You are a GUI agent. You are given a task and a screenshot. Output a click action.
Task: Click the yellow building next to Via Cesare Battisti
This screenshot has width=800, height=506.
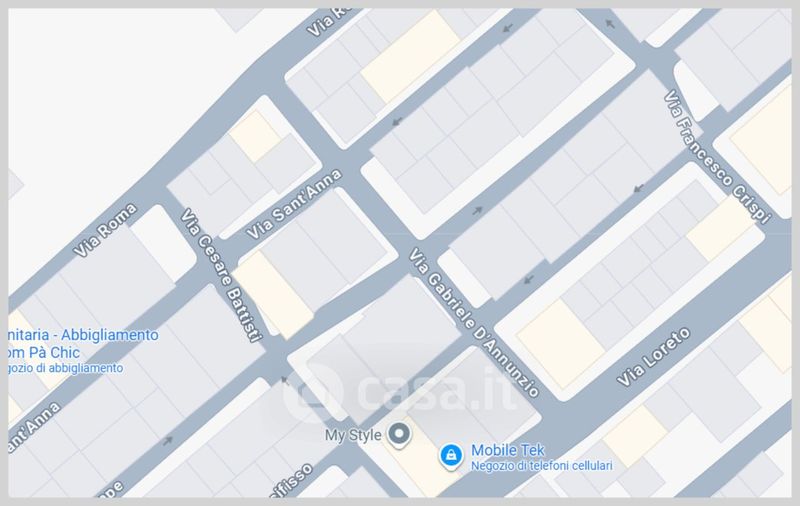273,294
